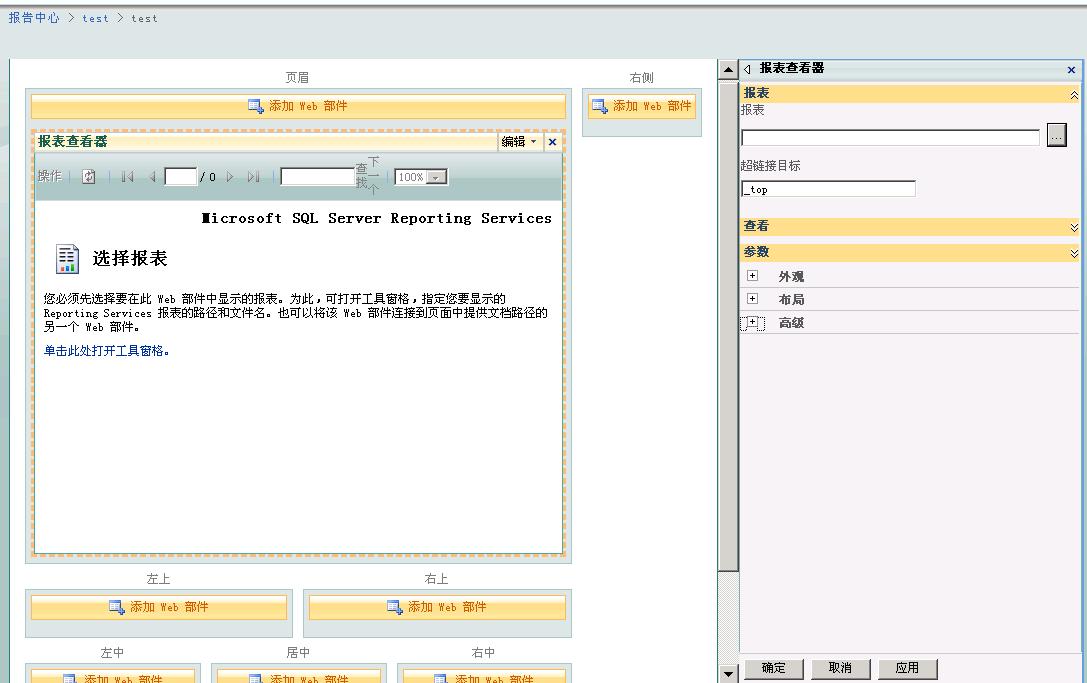The height and width of the screenshot is (683, 1087).
Task: Click the 应用 button
Action: (907, 668)
